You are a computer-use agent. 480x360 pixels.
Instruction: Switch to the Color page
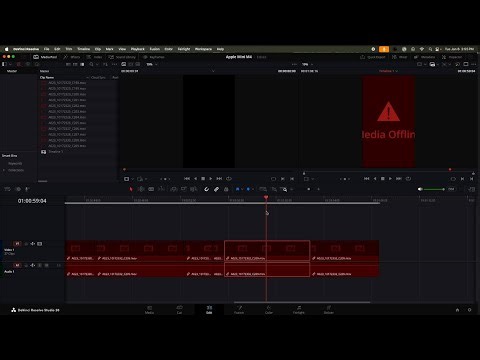click(269, 309)
